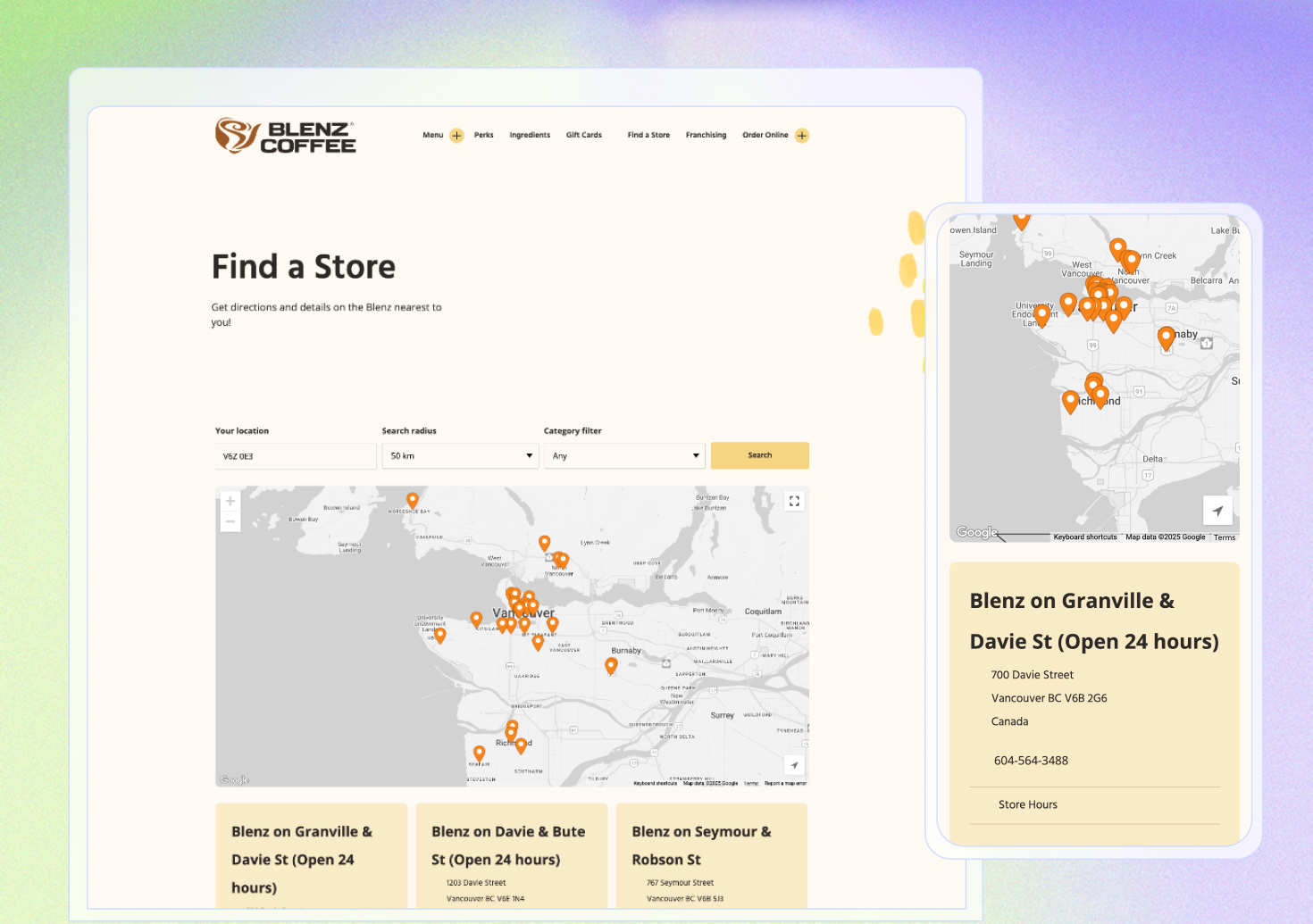Select the Seafair pin on desktop map
The height and width of the screenshot is (924, 1313).
tap(479, 753)
